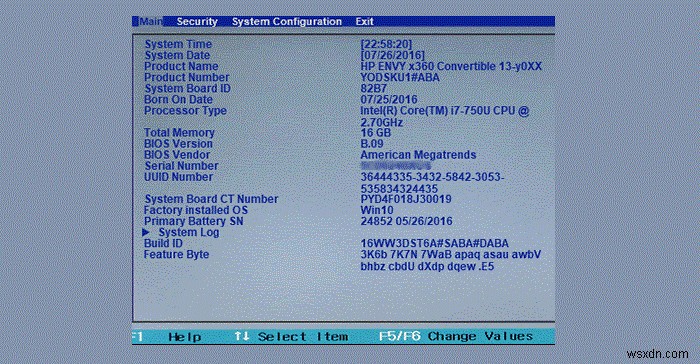Click the Serial Number label

pos(181,166)
